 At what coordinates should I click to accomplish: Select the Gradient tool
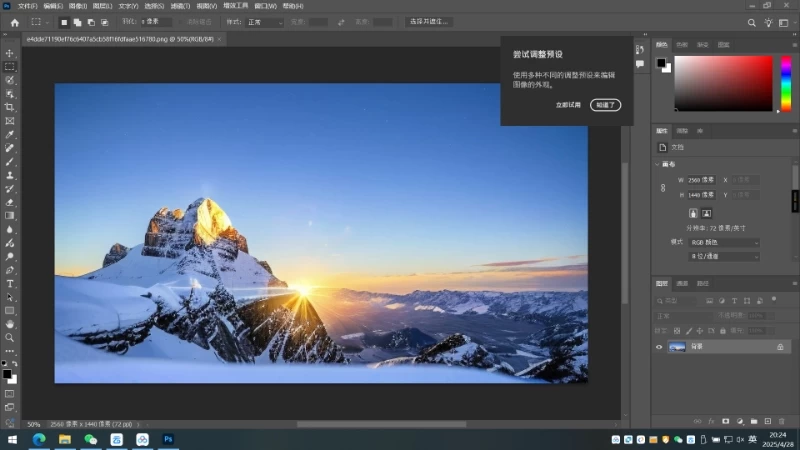[x=10, y=216]
